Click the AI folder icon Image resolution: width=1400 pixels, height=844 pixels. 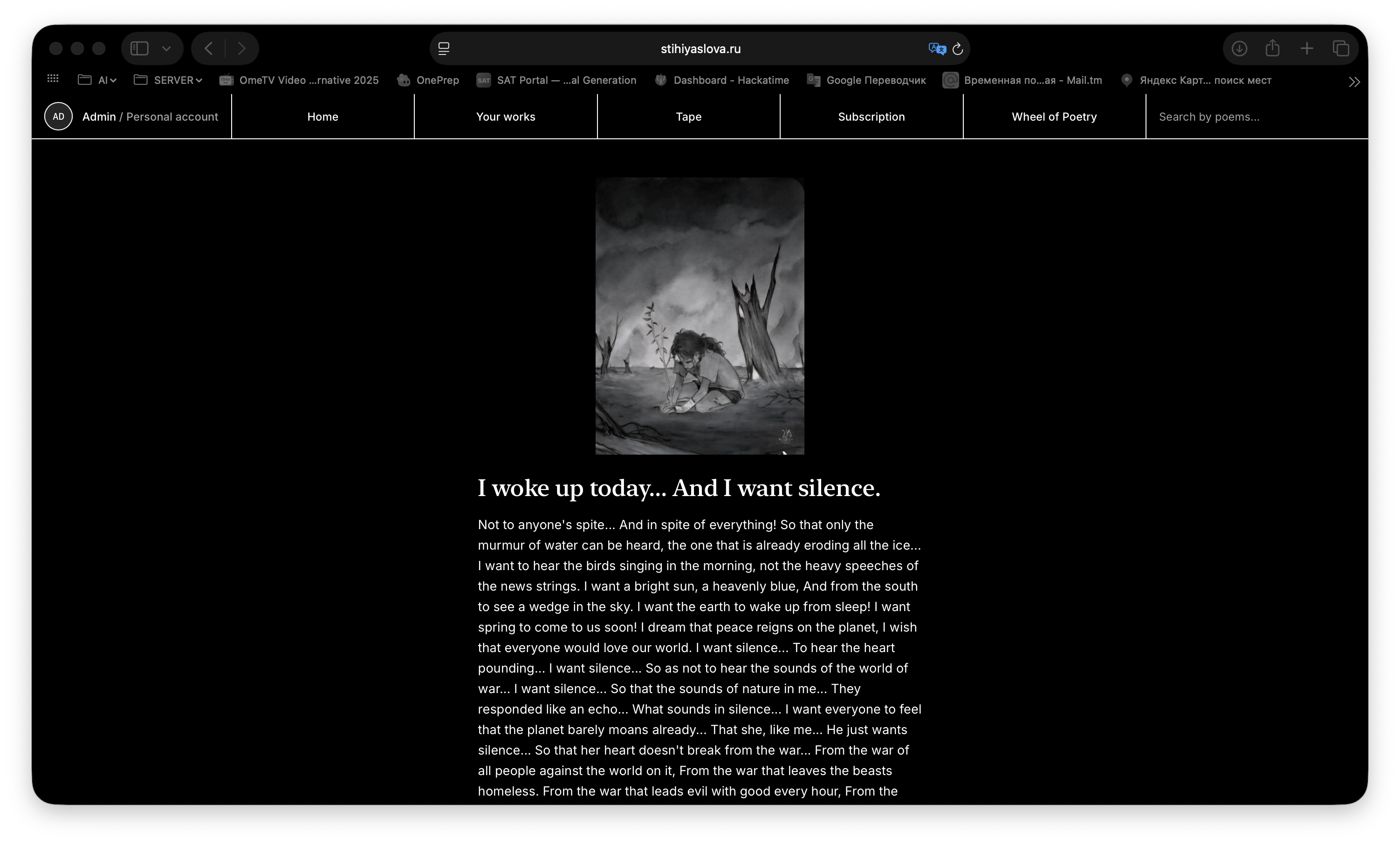point(85,80)
